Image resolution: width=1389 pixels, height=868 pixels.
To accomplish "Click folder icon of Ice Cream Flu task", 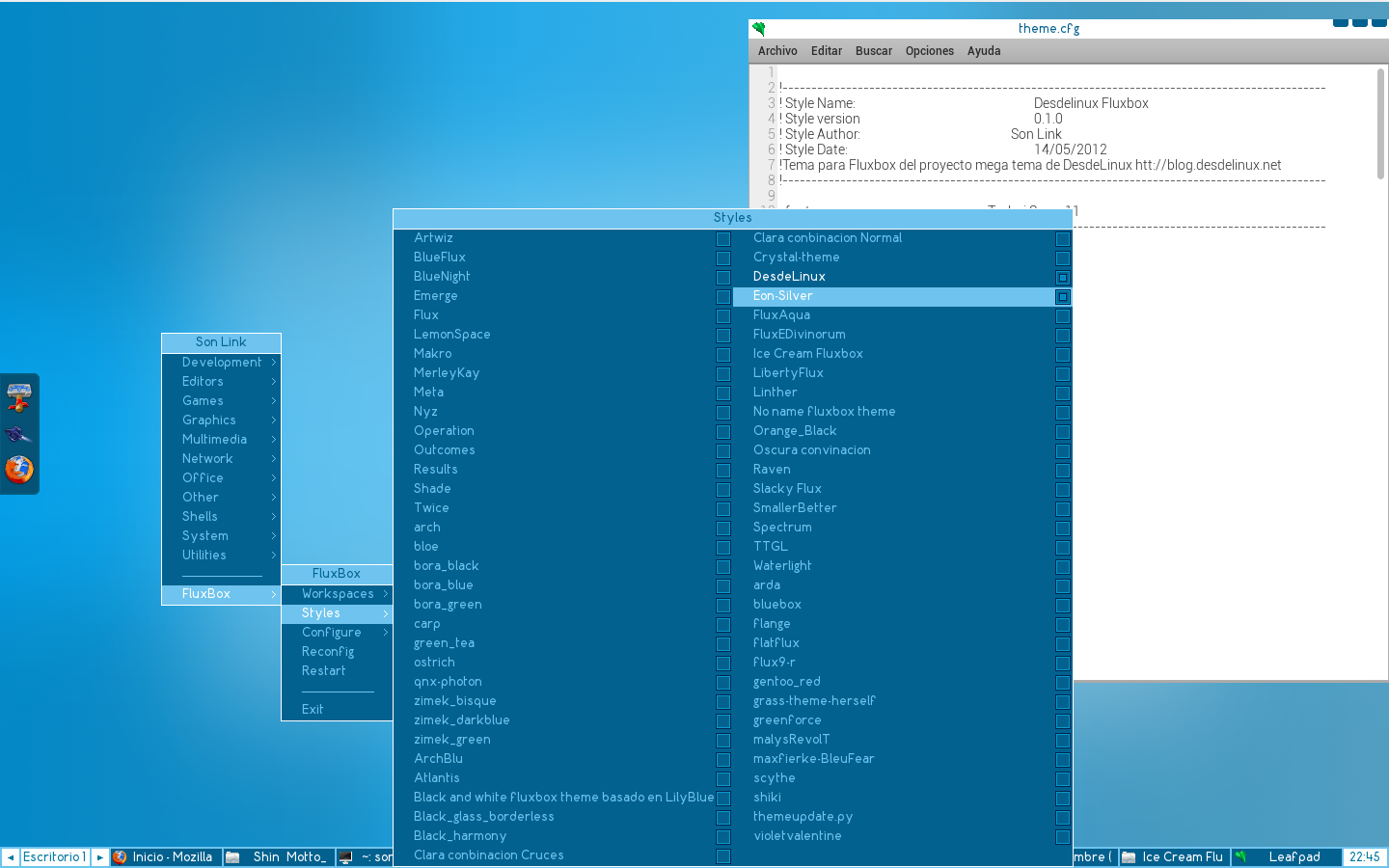I will click(1129, 857).
